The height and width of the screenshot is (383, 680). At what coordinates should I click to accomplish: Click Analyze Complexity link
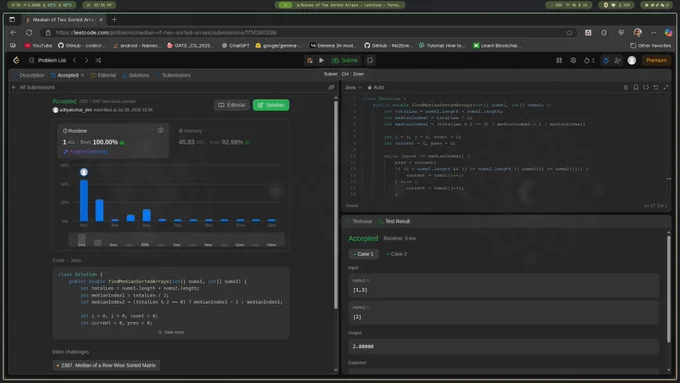point(85,151)
